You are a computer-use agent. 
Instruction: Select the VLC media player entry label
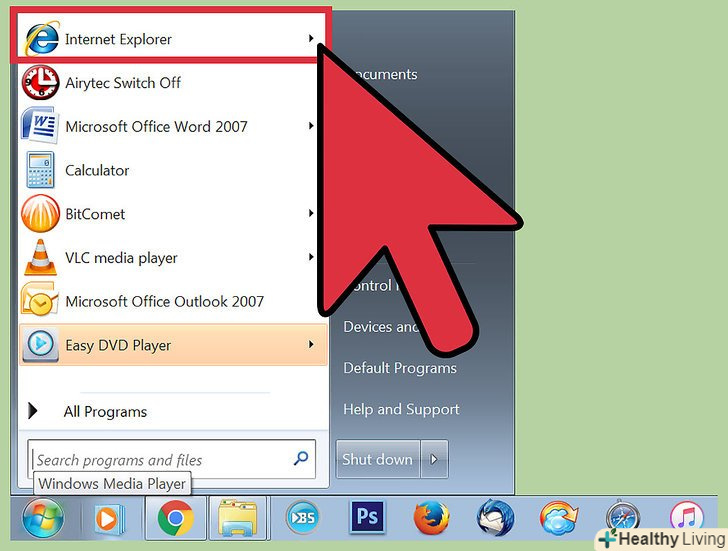click(121, 258)
